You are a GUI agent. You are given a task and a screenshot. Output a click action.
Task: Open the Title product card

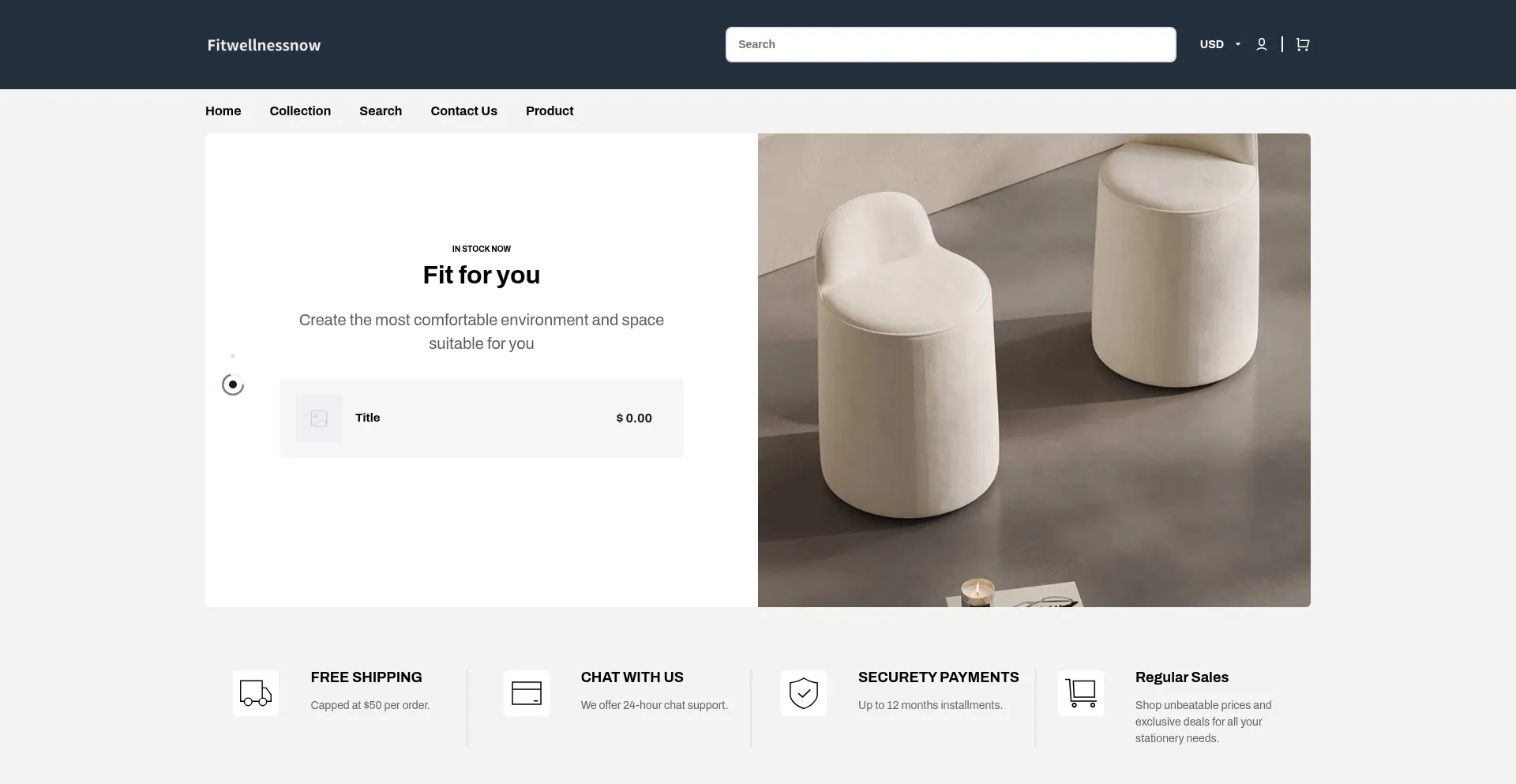click(482, 418)
